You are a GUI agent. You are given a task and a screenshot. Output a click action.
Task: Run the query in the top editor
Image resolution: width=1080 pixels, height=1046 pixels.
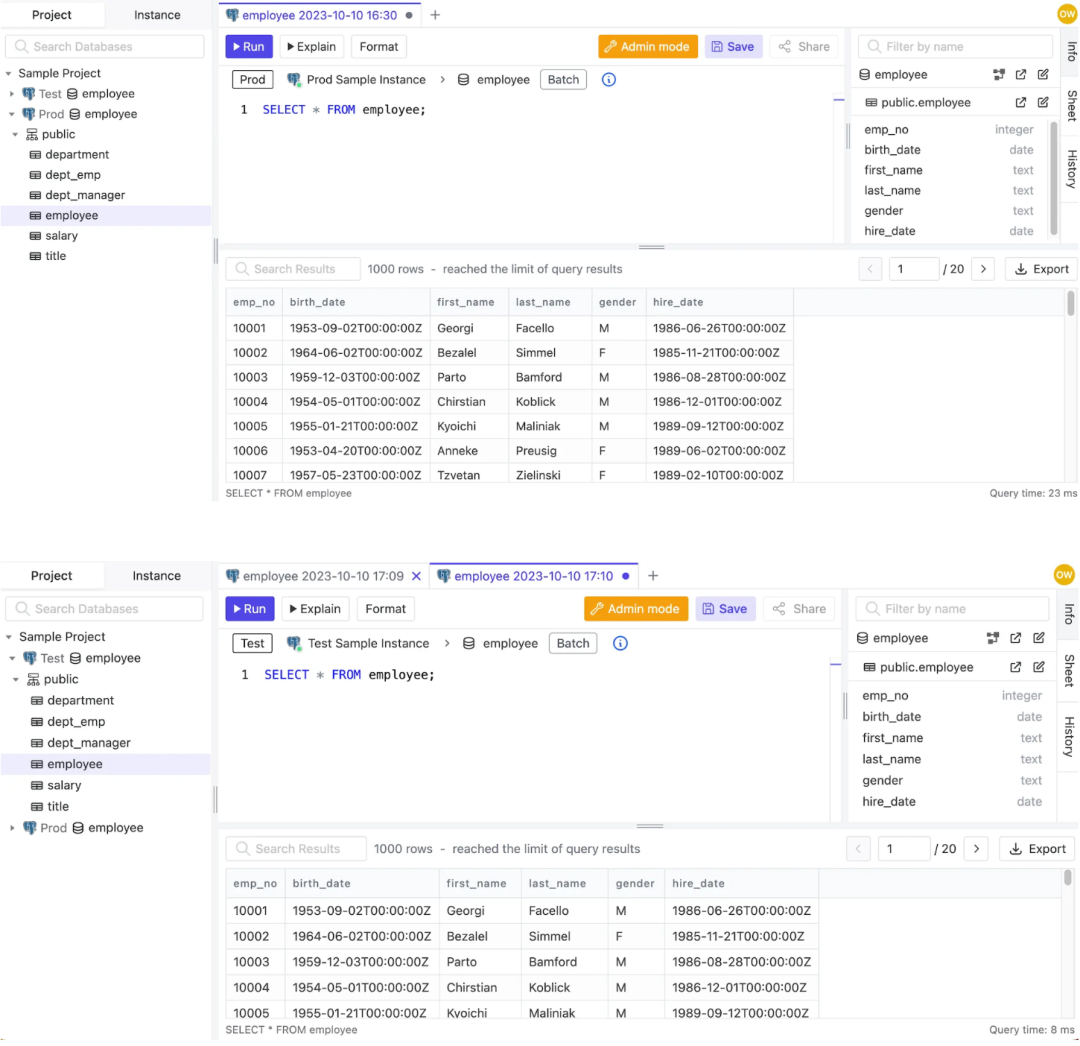click(x=249, y=47)
